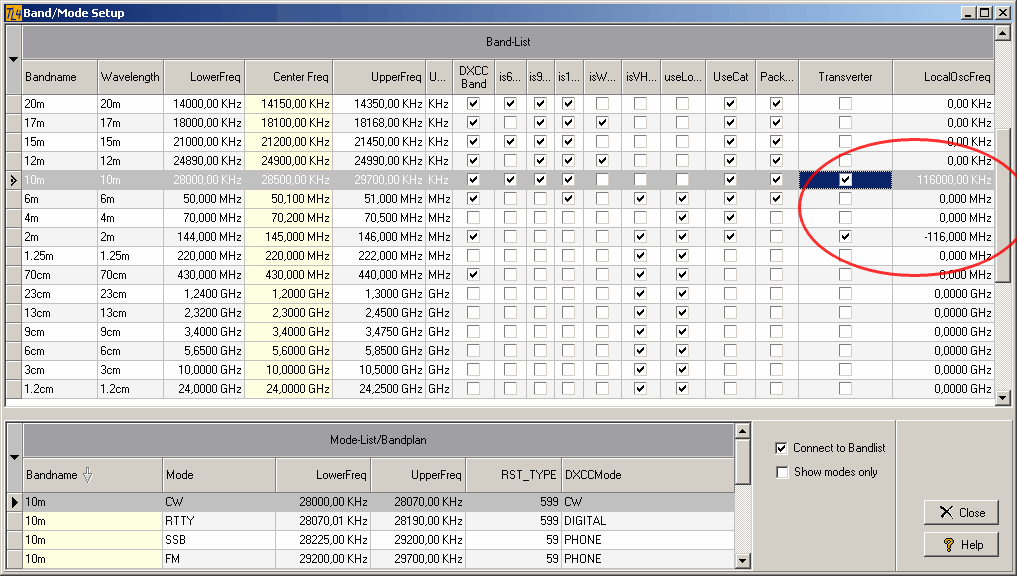The image size is (1017, 576).
Task: Select the FM mode cell
Action: pos(219,558)
